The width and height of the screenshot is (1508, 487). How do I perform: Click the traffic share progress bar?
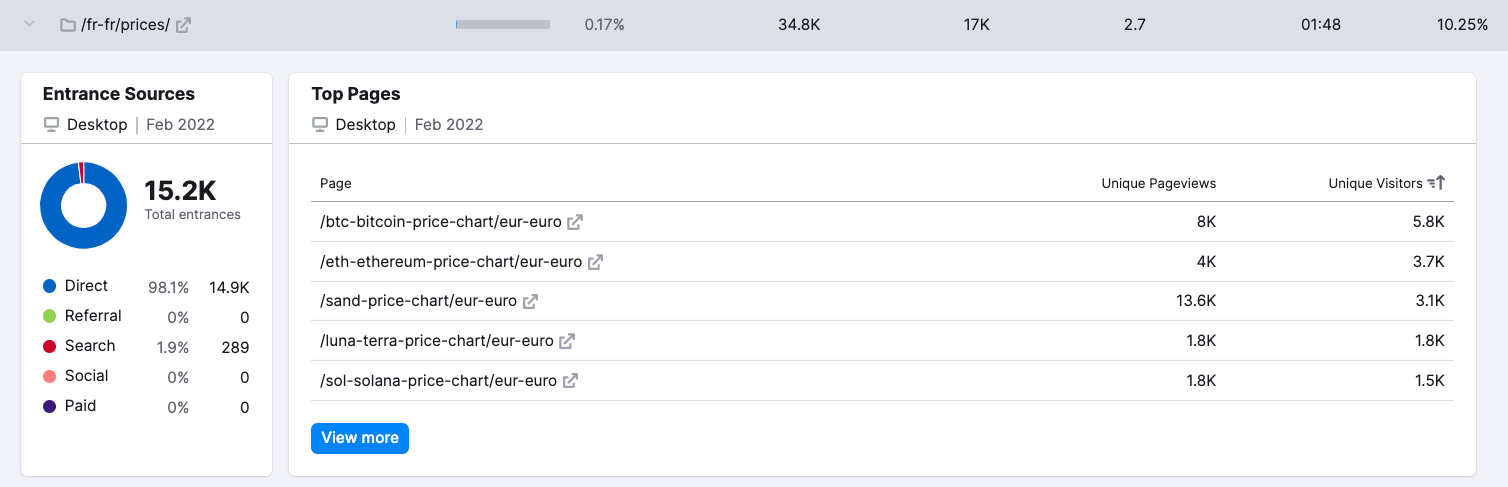503,24
